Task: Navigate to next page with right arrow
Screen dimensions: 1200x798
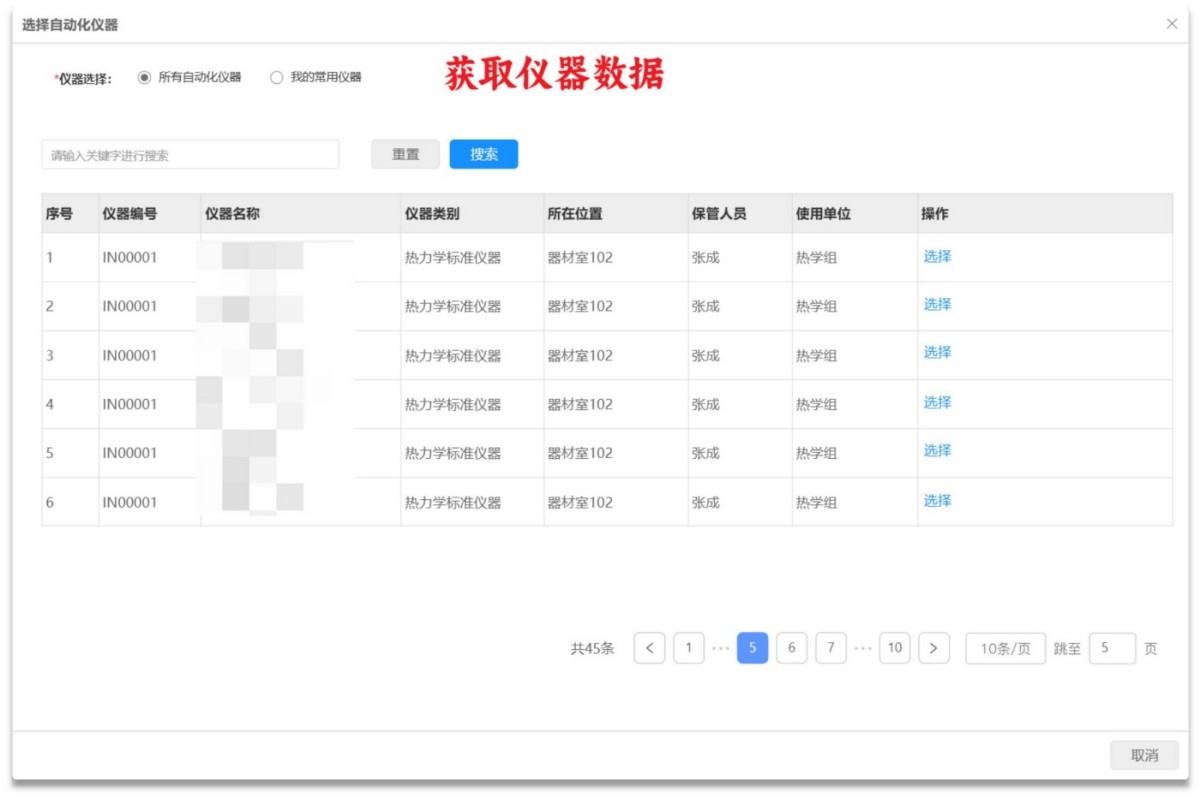Action: pyautogui.click(x=932, y=647)
